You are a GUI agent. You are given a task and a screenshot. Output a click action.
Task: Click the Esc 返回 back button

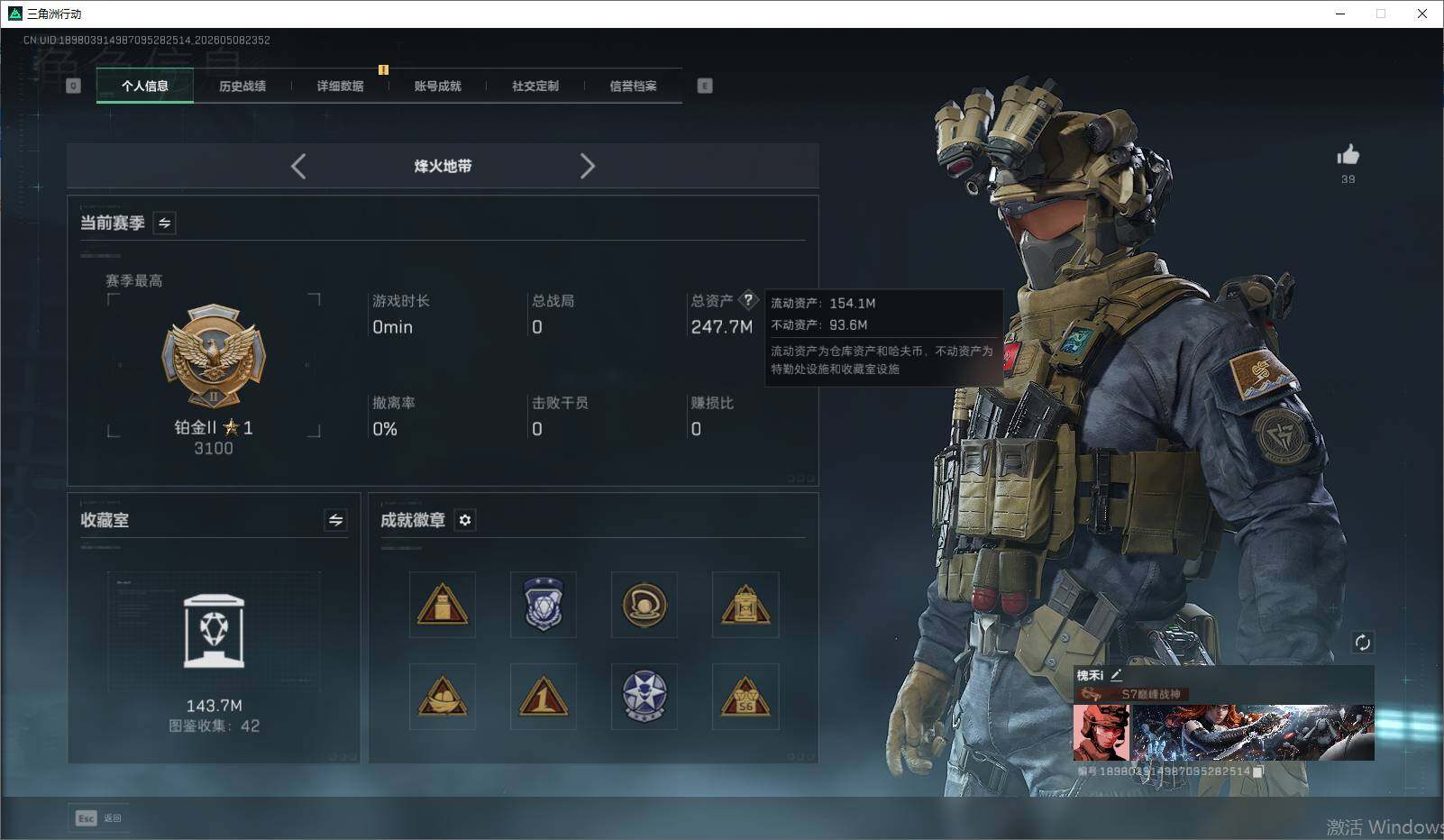click(98, 818)
